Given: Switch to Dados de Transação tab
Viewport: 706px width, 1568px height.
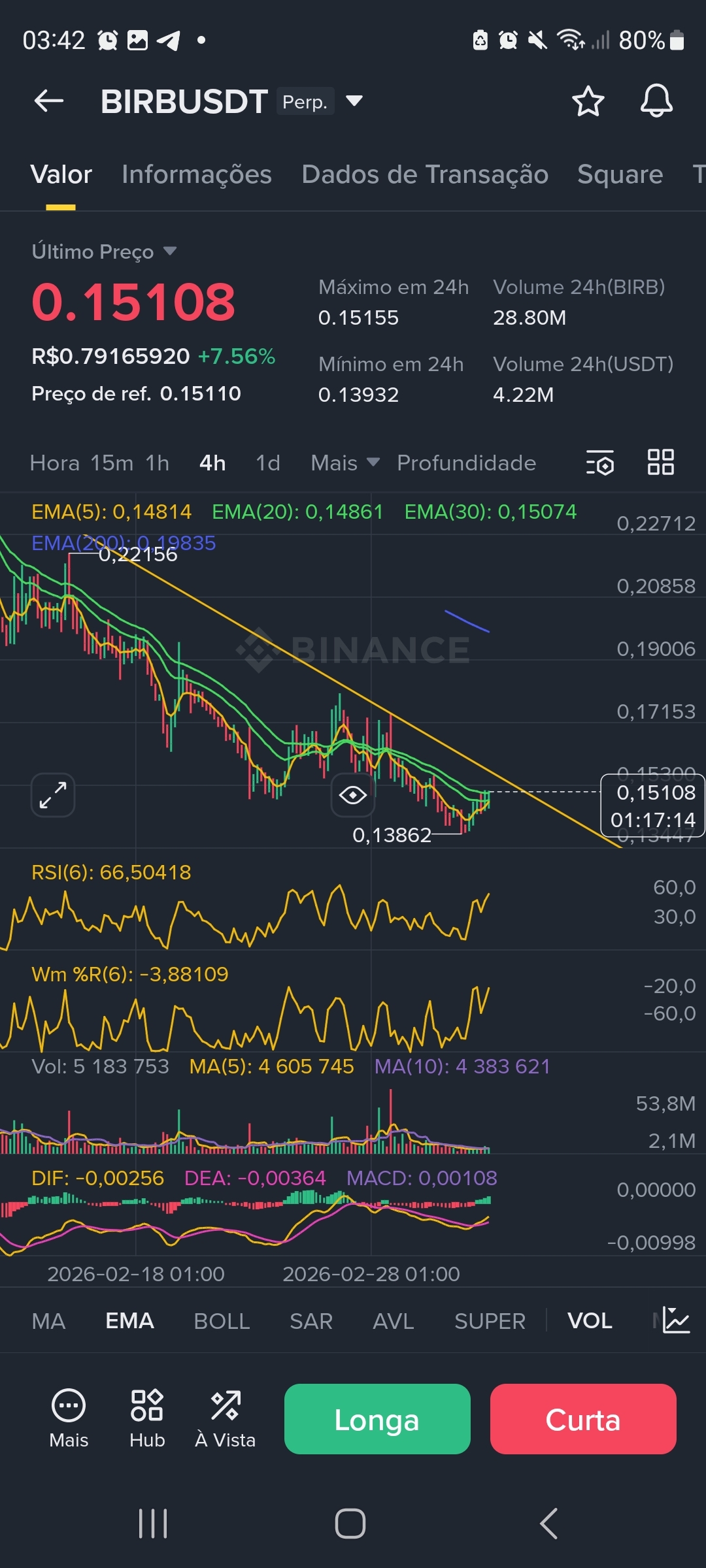Looking at the screenshot, I should coord(425,174).
